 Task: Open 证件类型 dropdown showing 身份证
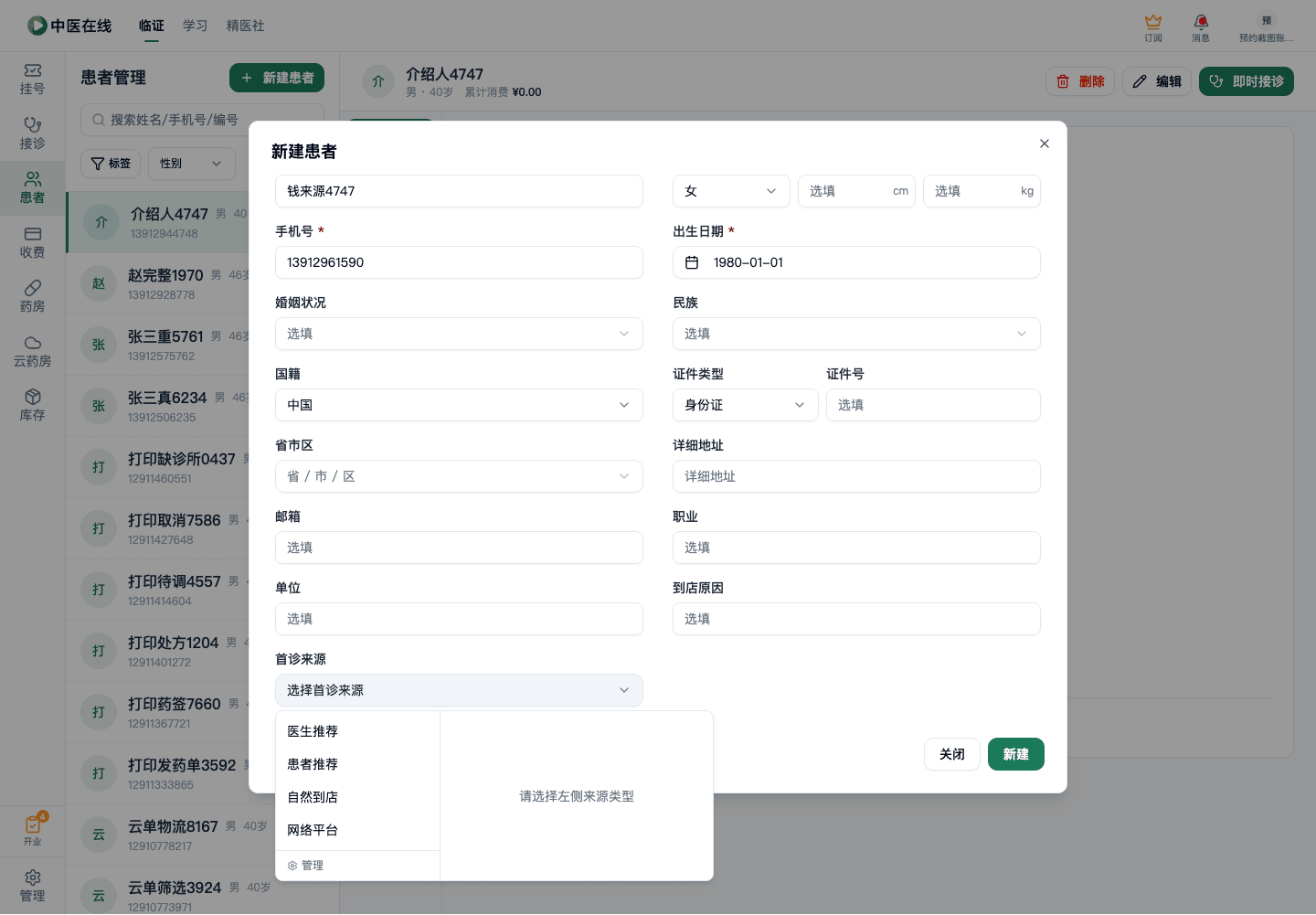coord(746,405)
